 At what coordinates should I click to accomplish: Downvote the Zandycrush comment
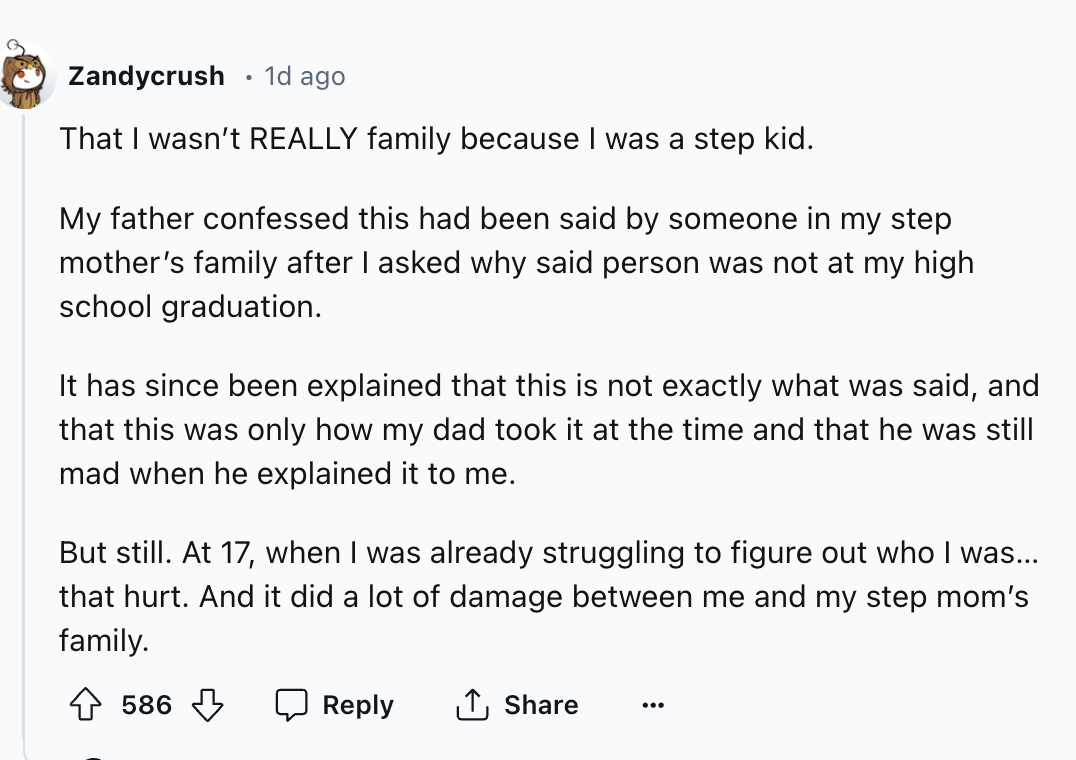[x=206, y=705]
